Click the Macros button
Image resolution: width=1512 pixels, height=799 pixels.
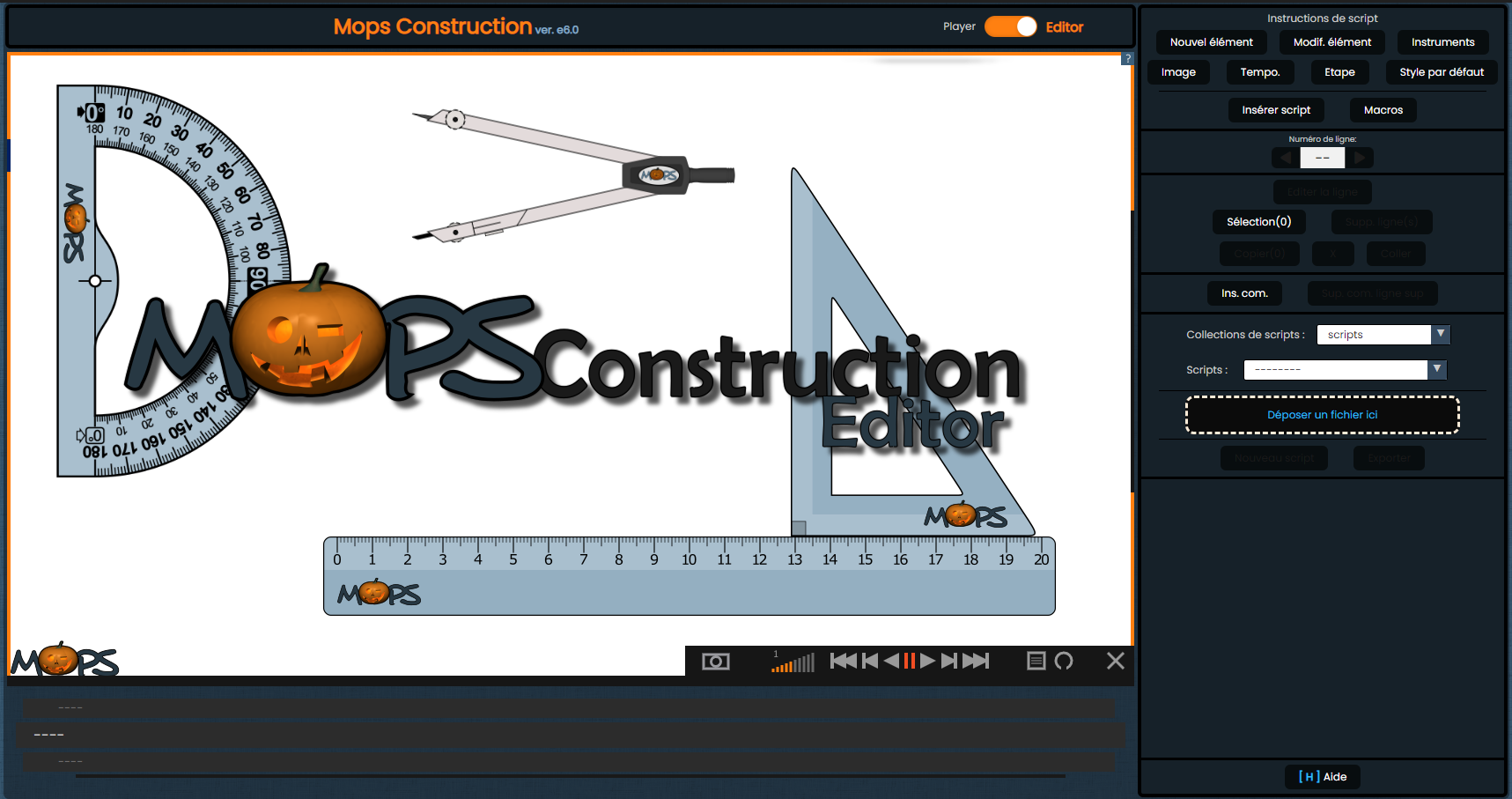pos(1383,110)
